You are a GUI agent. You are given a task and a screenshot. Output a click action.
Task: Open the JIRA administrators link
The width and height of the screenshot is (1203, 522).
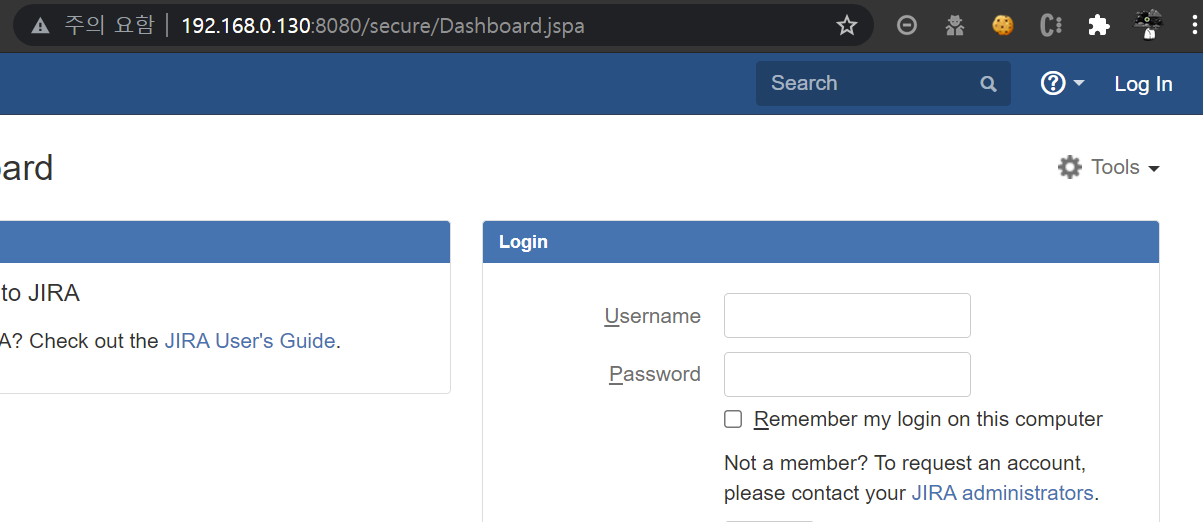(1002, 493)
